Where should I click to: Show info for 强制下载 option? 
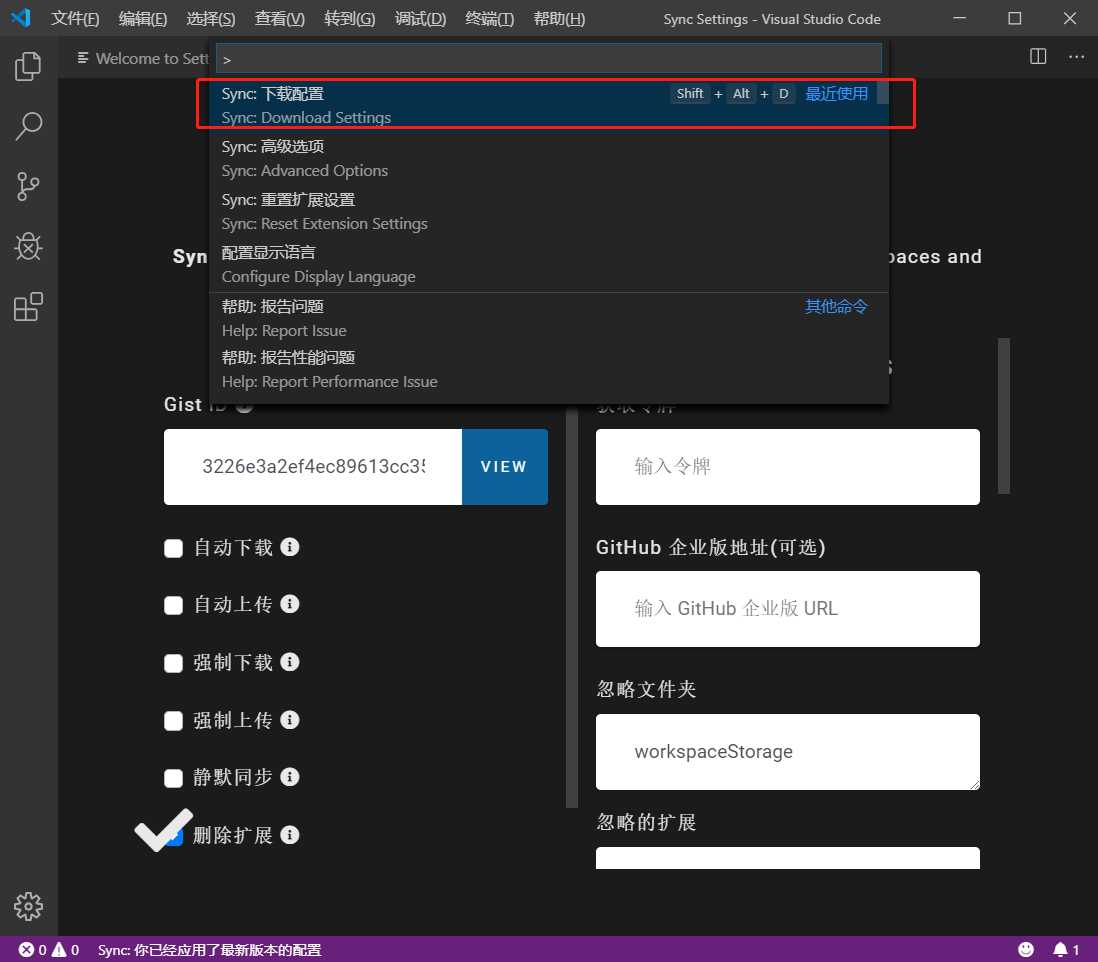click(x=289, y=662)
